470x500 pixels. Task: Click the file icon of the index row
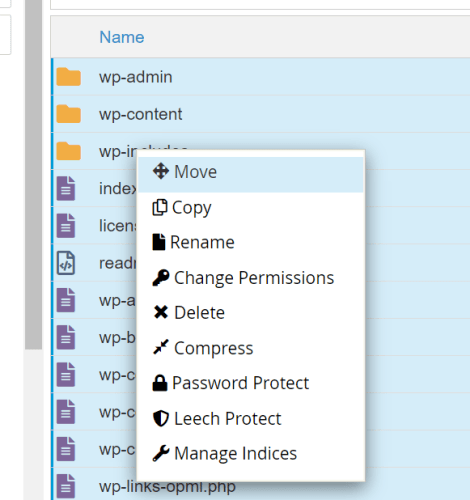point(66,189)
